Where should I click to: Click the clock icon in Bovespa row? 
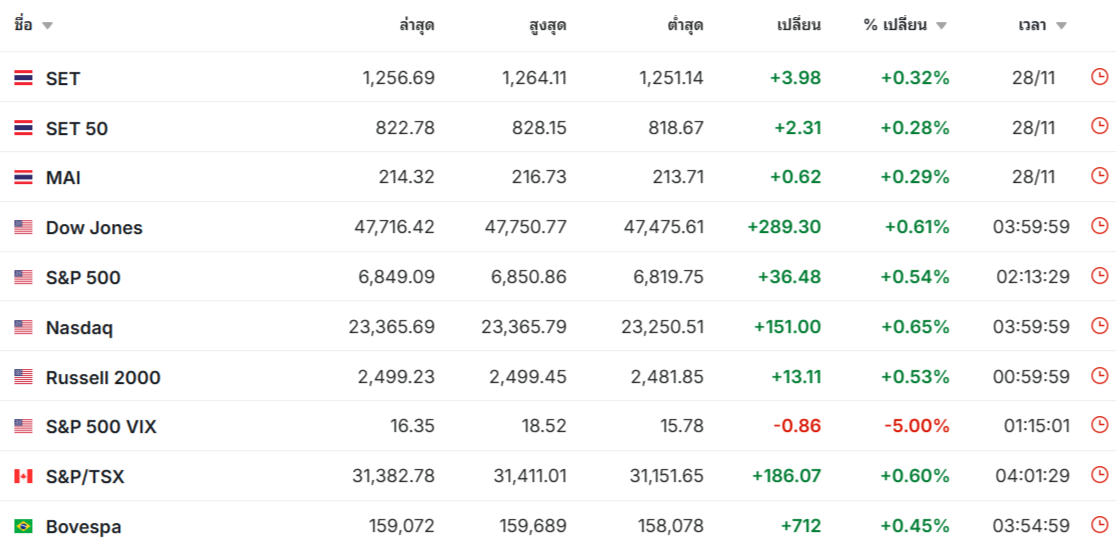coord(1099,525)
